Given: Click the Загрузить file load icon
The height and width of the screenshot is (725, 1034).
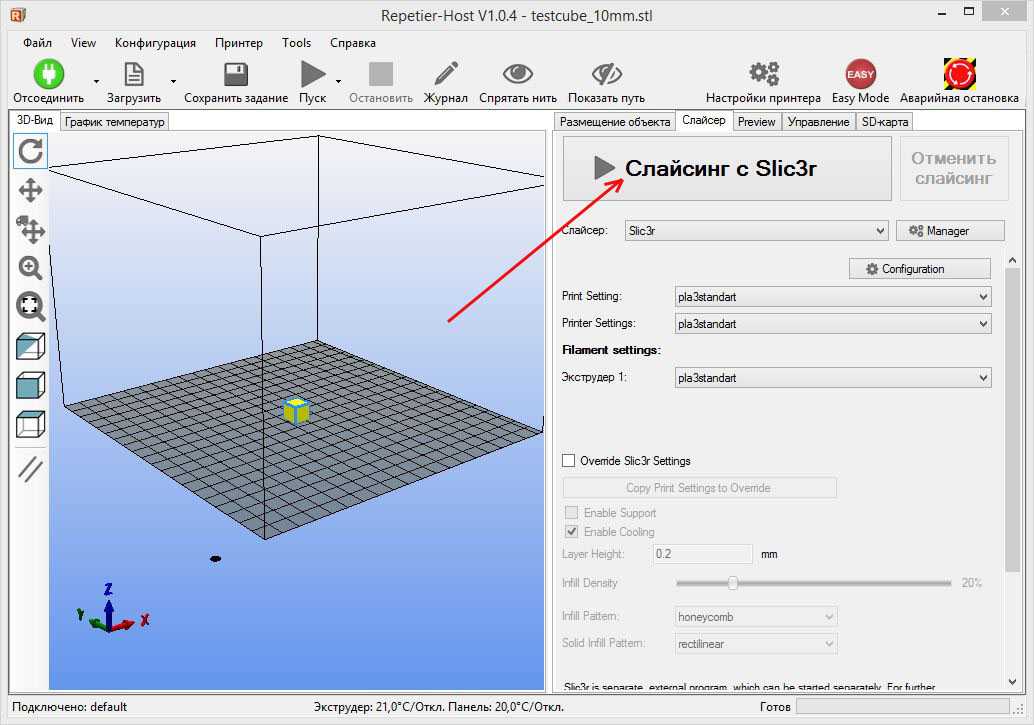Looking at the screenshot, I should (134, 74).
